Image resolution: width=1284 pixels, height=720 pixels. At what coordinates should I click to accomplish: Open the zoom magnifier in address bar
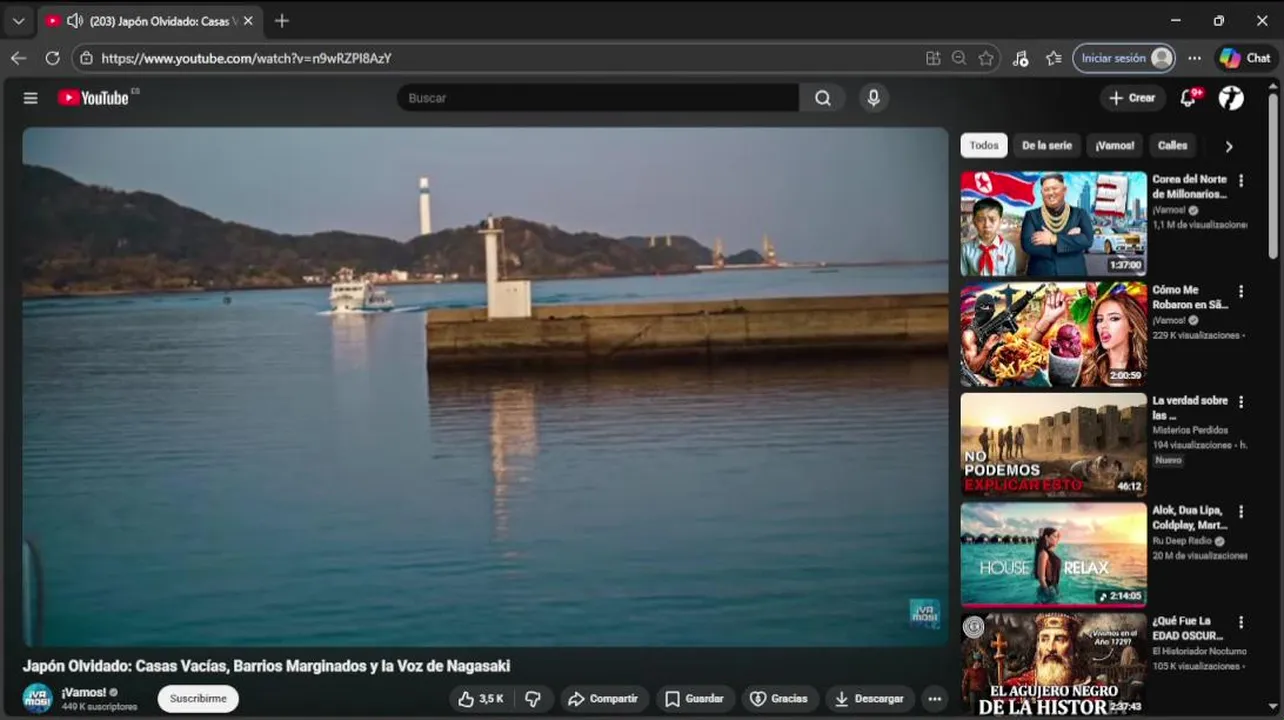click(x=959, y=58)
